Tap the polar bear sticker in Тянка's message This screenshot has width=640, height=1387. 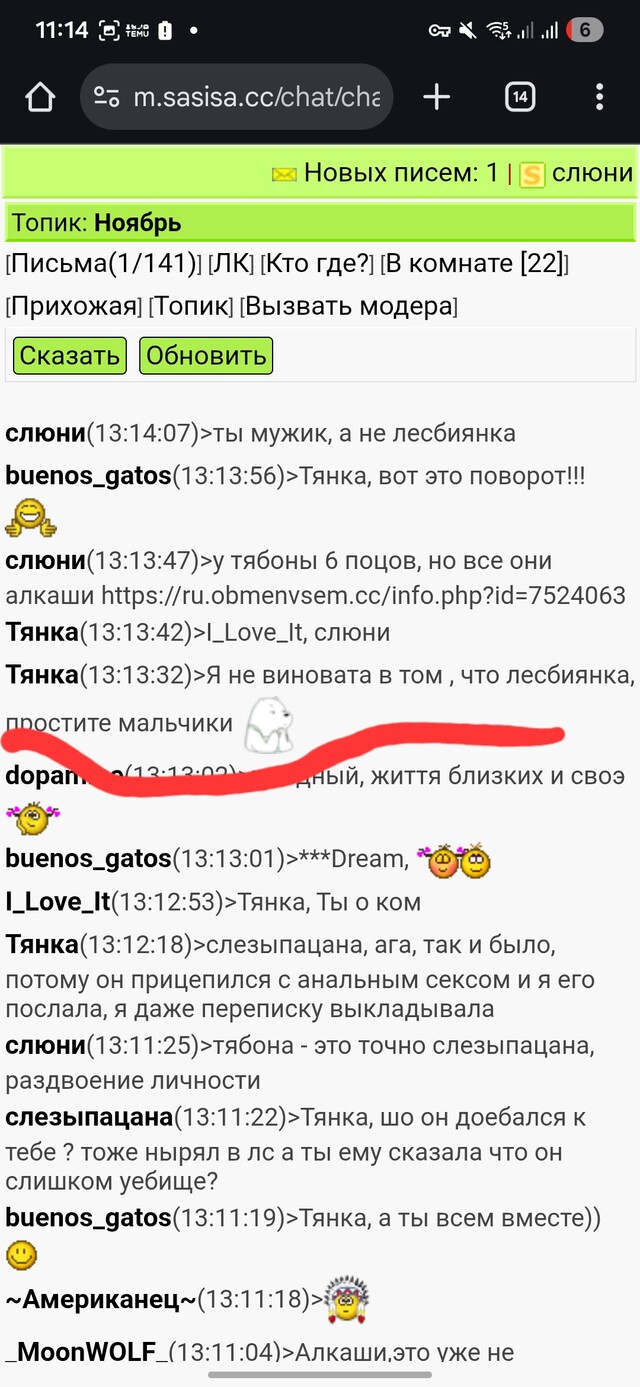(x=269, y=725)
